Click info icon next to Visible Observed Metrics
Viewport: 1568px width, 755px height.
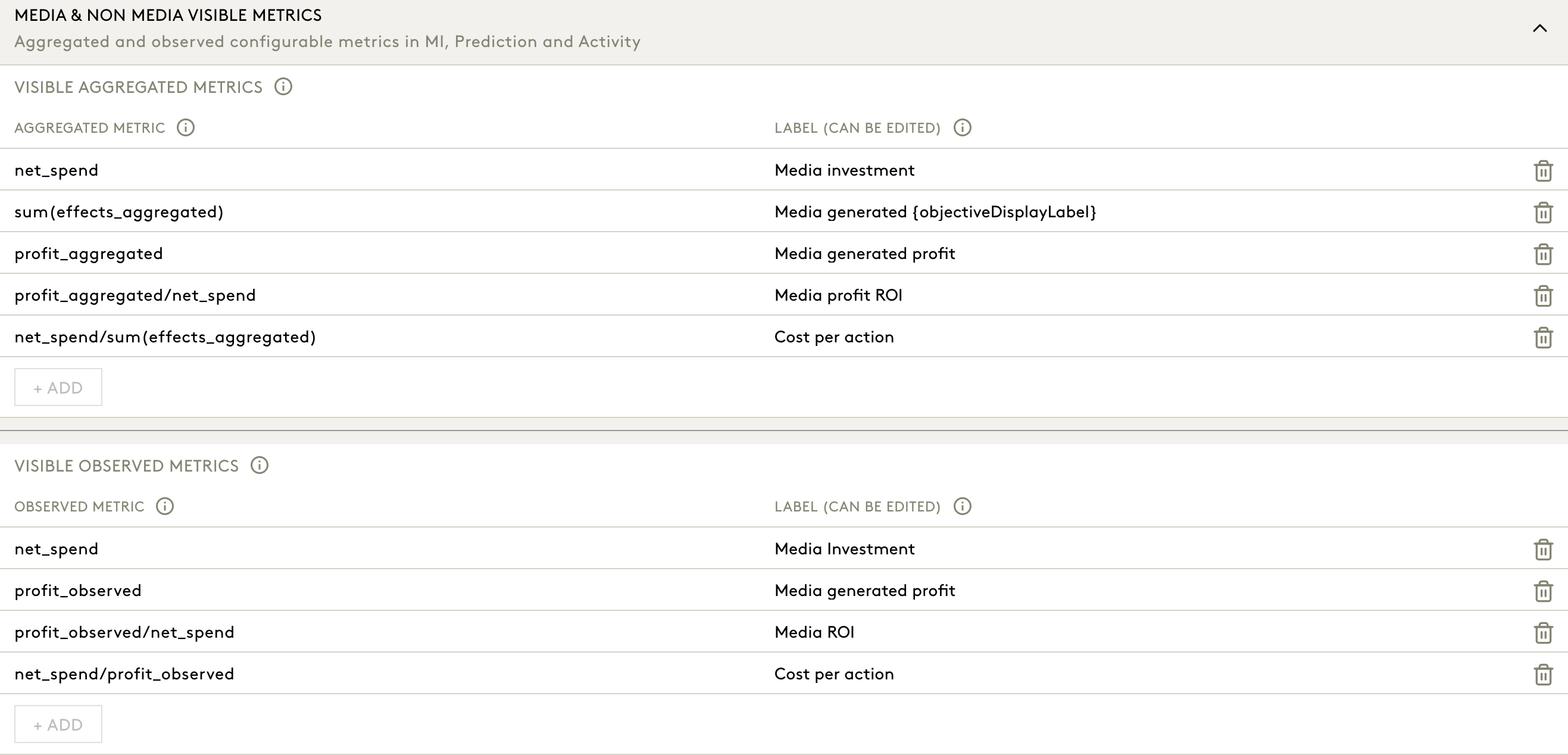(260, 465)
